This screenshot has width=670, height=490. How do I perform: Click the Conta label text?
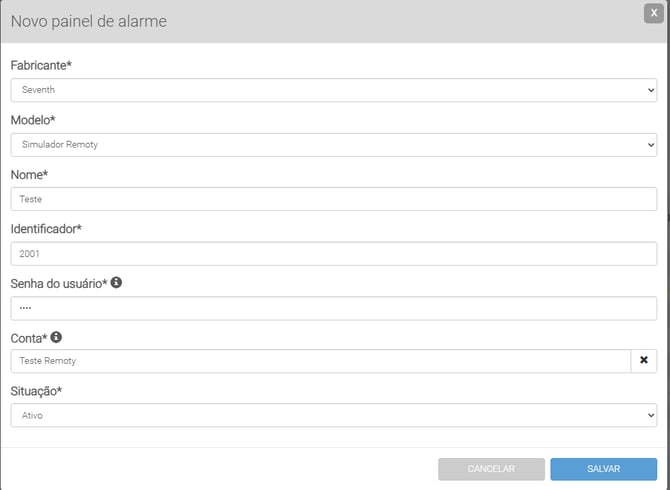click(x=28, y=338)
